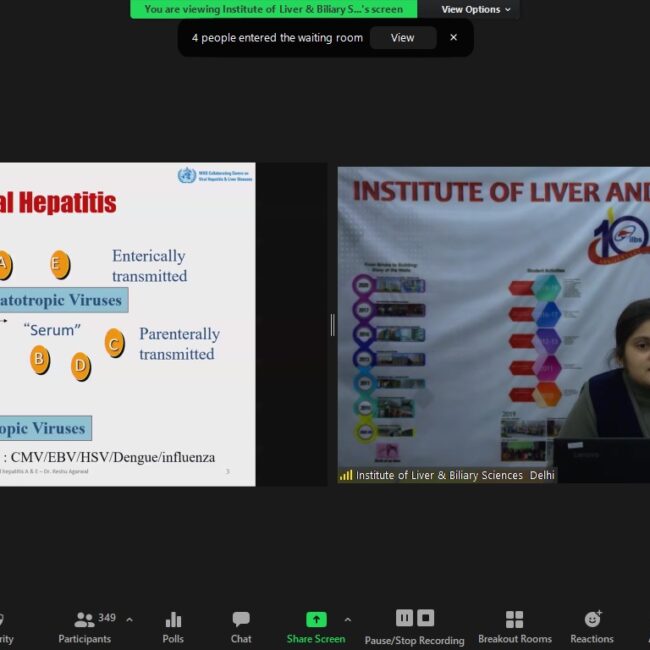Click View to see the waiting room

(x=402, y=38)
